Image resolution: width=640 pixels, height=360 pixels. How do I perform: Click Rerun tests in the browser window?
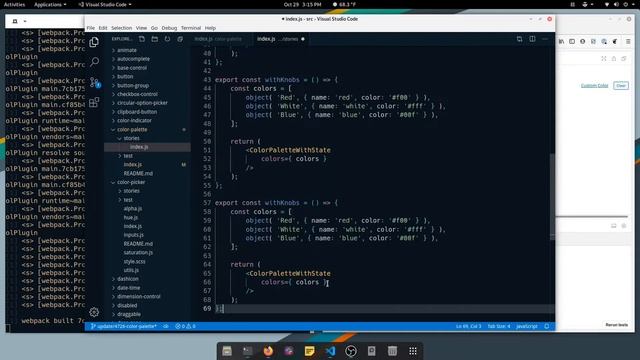point(616,325)
